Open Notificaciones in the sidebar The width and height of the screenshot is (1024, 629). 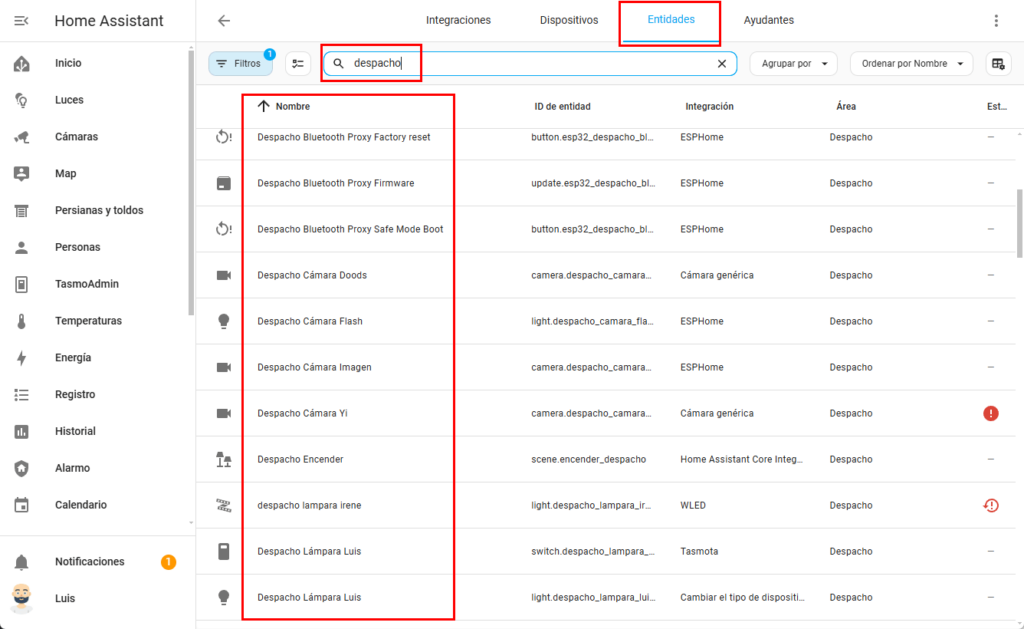[90, 562]
